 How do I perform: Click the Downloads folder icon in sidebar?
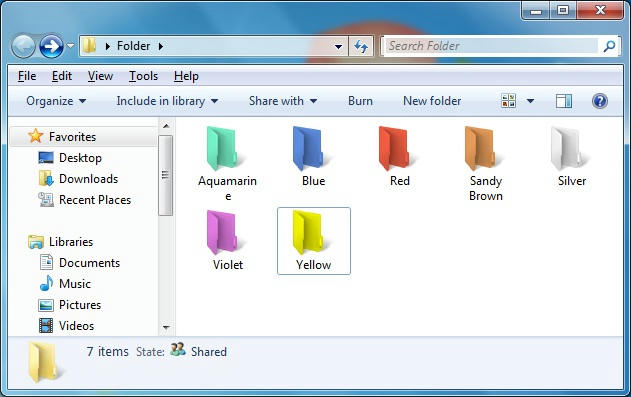tap(46, 178)
